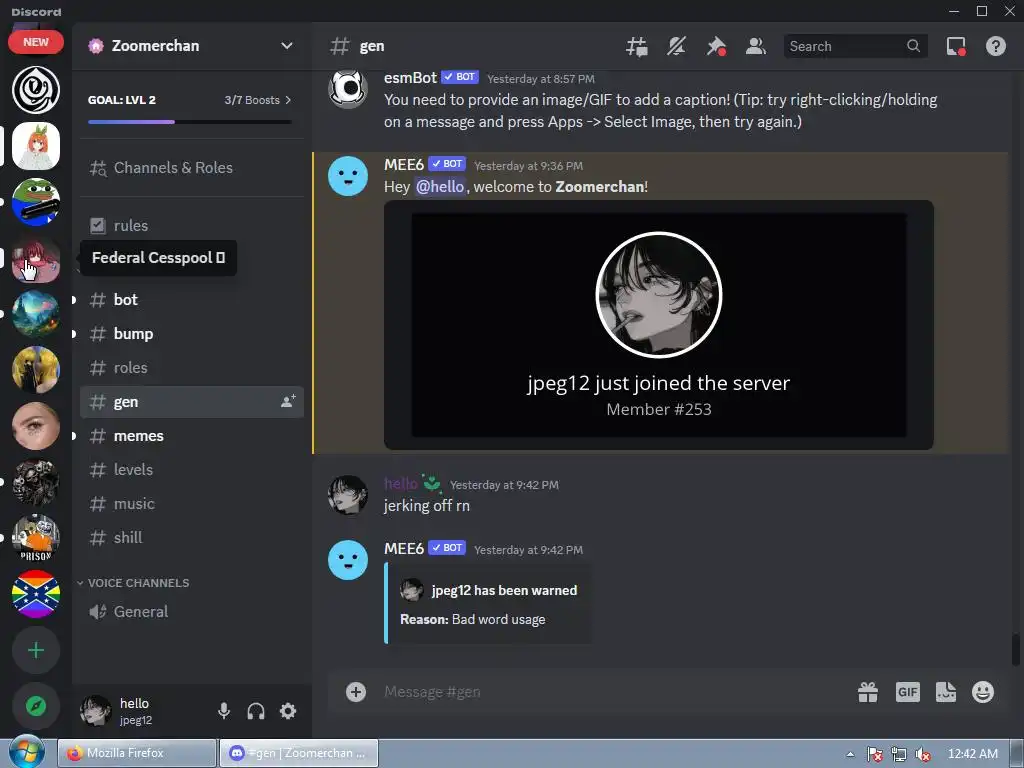Open pinned messages icon

716,46
